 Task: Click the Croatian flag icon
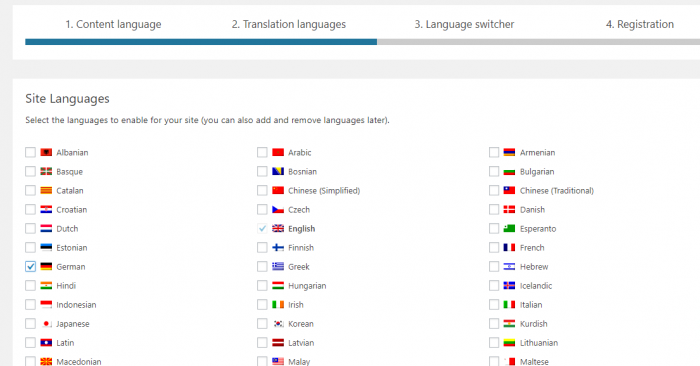(46, 209)
